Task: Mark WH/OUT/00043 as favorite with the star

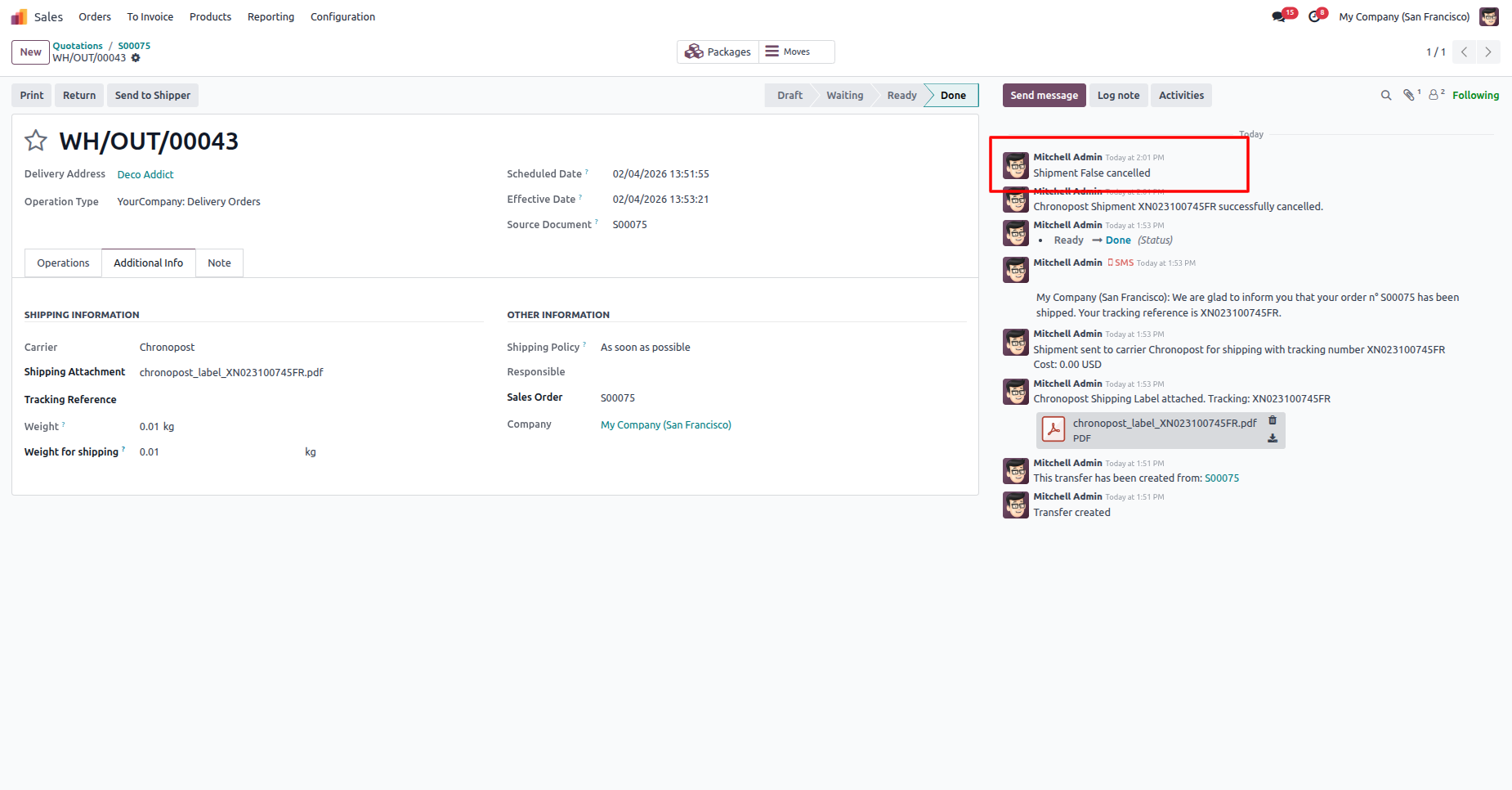Action: pyautogui.click(x=36, y=141)
